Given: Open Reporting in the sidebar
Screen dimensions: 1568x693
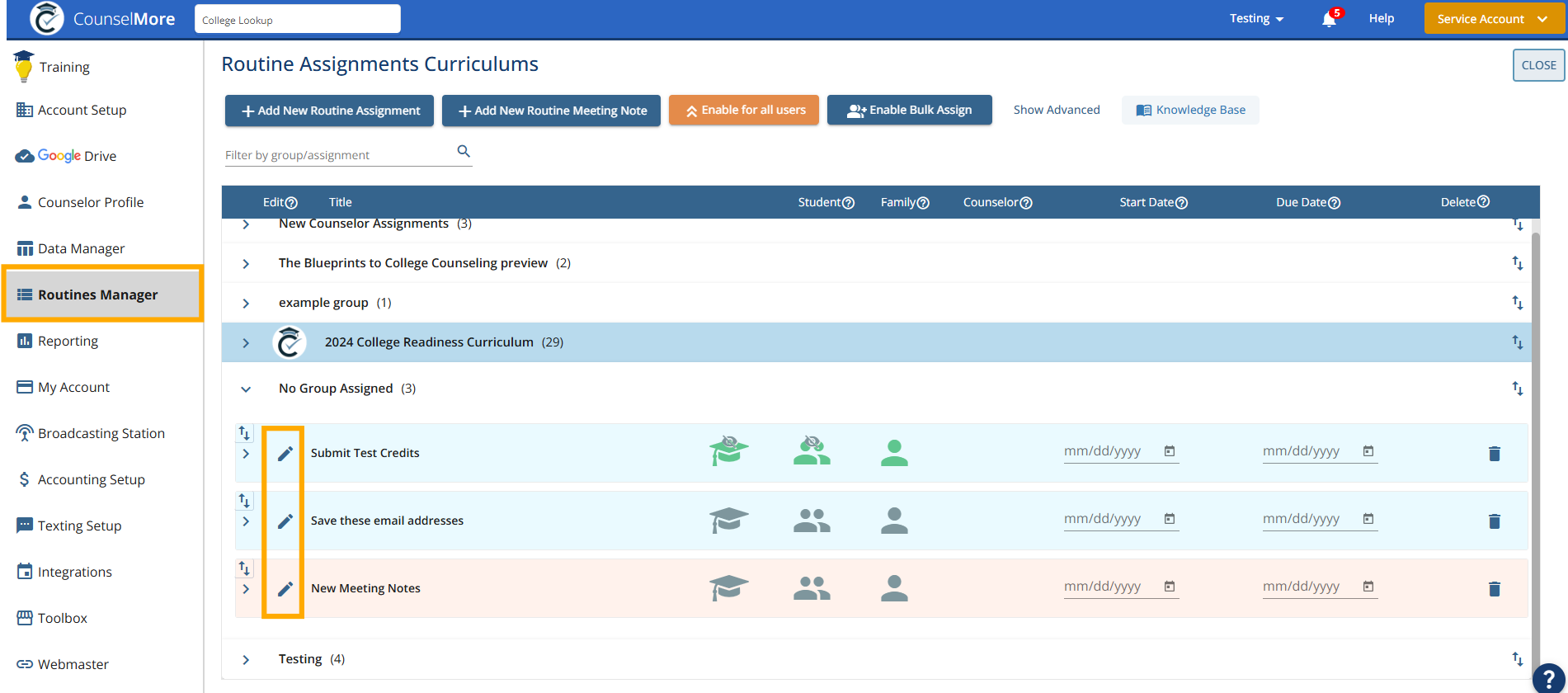Looking at the screenshot, I should 68,342.
